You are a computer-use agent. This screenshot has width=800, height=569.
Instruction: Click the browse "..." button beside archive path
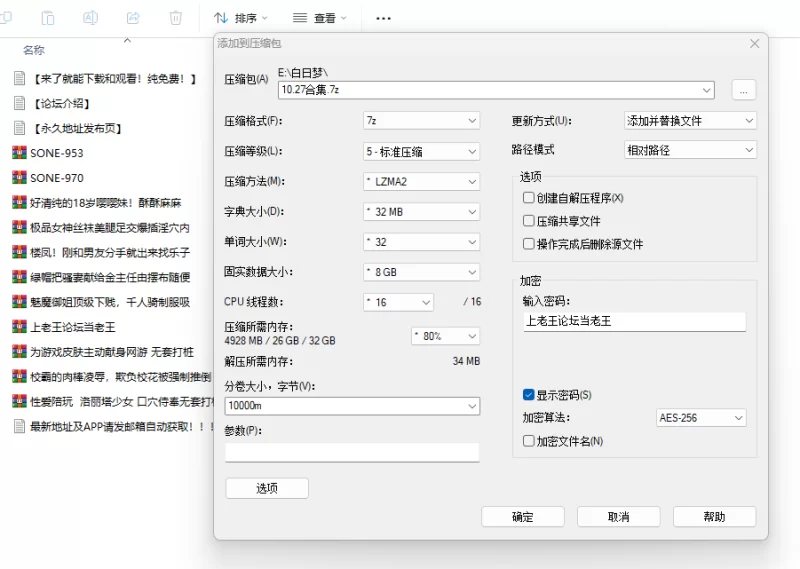pos(743,90)
